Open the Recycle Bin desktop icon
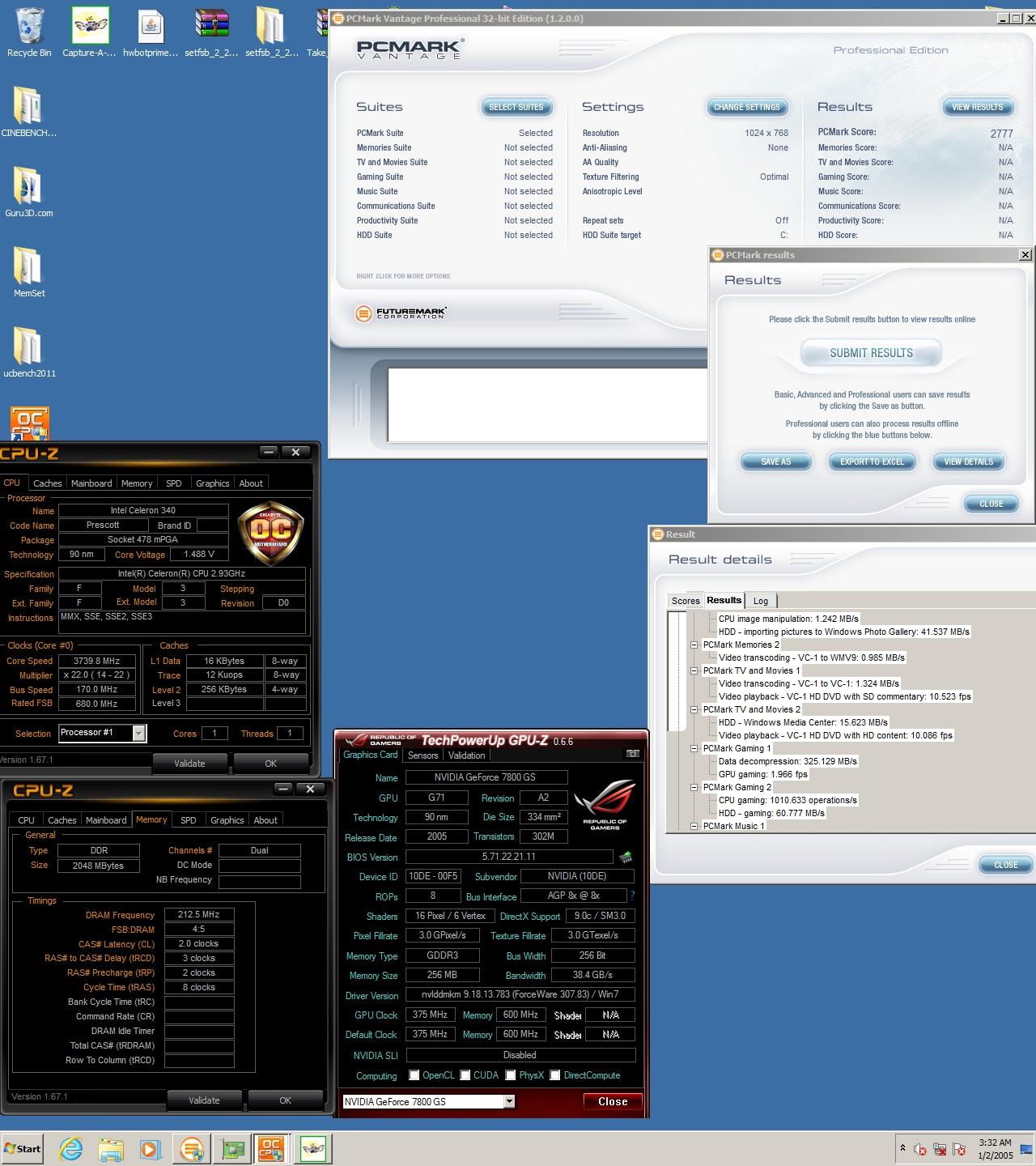Screen dimensions: 1036x1166 click(29, 32)
